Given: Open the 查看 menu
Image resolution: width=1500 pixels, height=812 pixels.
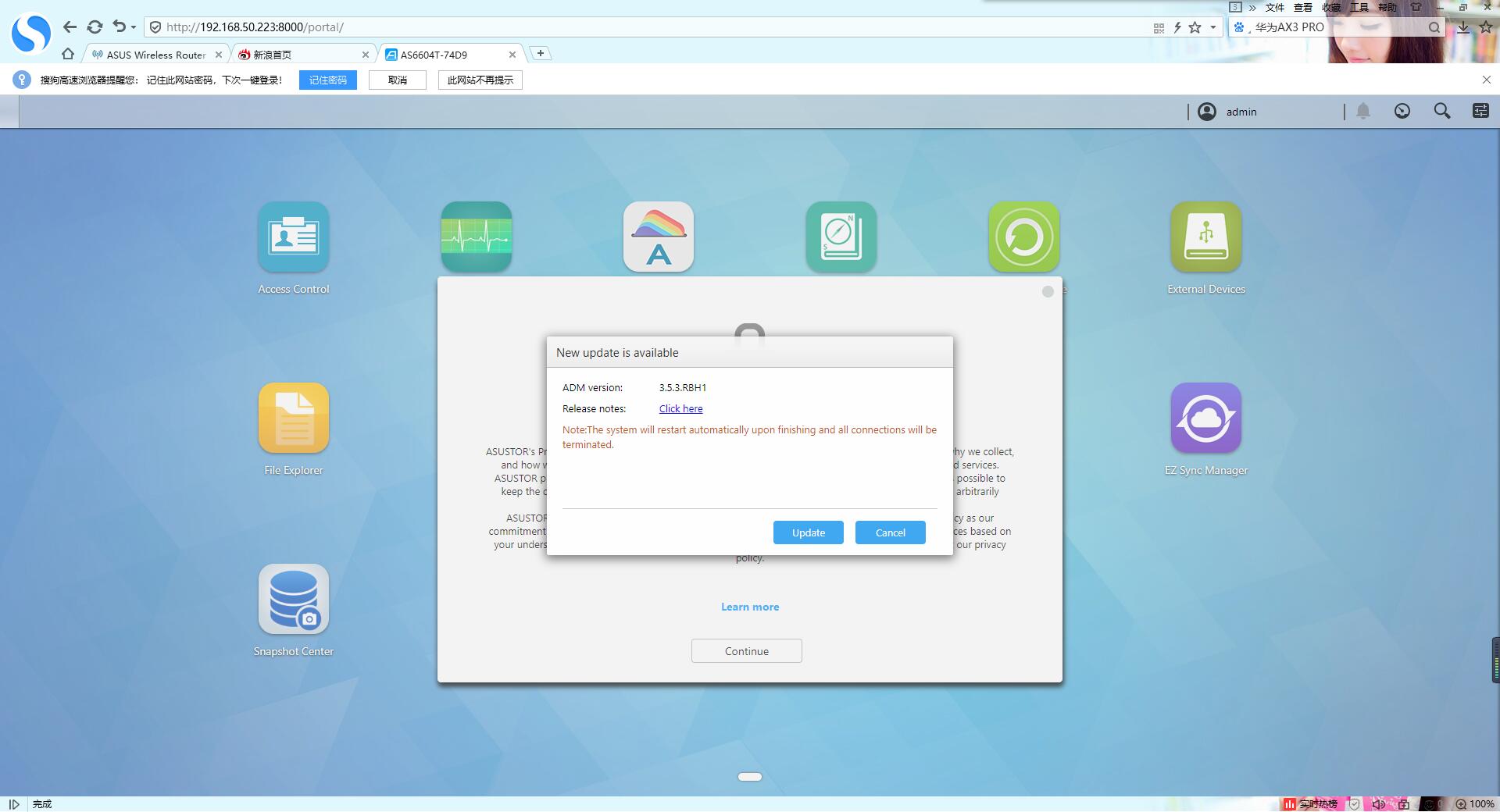Looking at the screenshot, I should (1303, 7).
